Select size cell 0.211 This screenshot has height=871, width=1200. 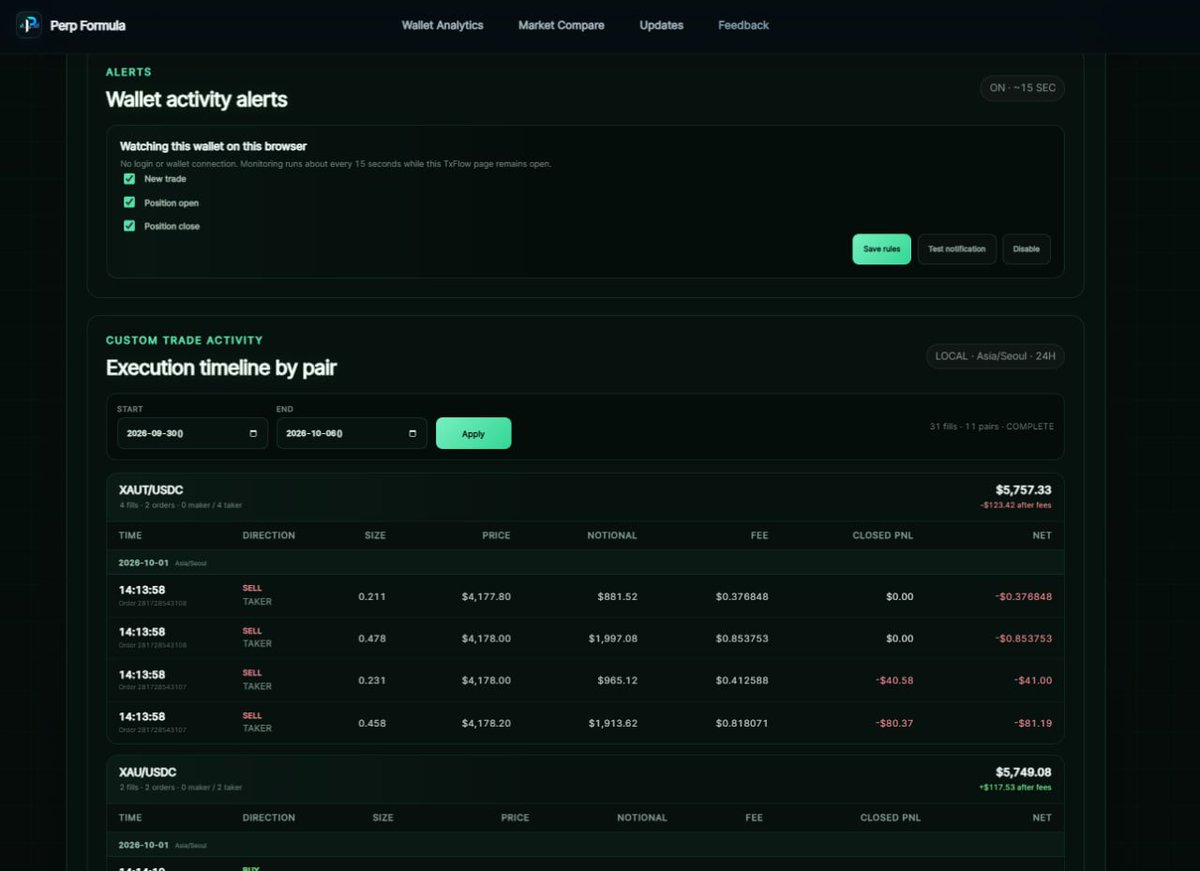tap(372, 596)
